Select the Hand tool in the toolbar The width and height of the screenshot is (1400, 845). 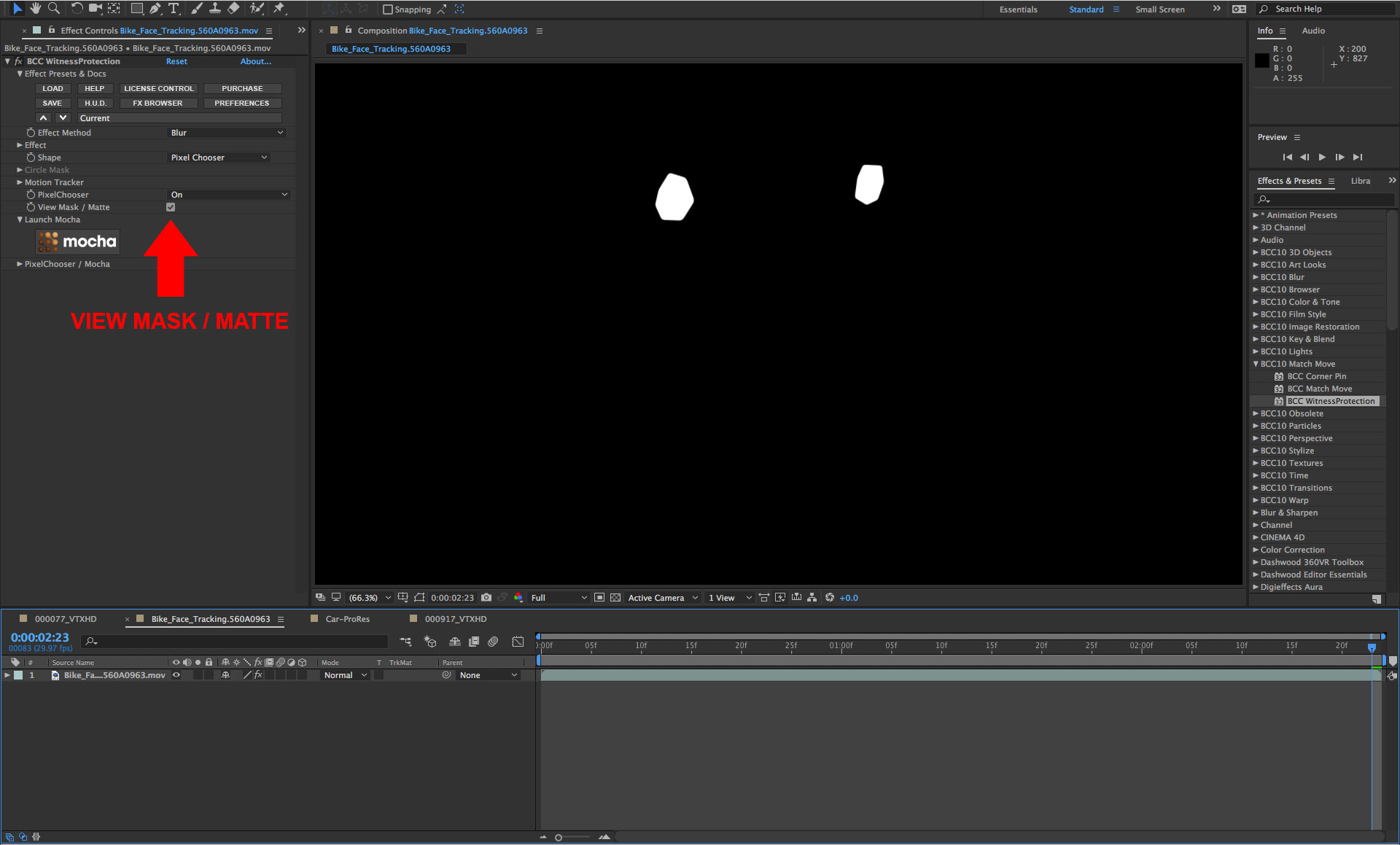click(35, 9)
